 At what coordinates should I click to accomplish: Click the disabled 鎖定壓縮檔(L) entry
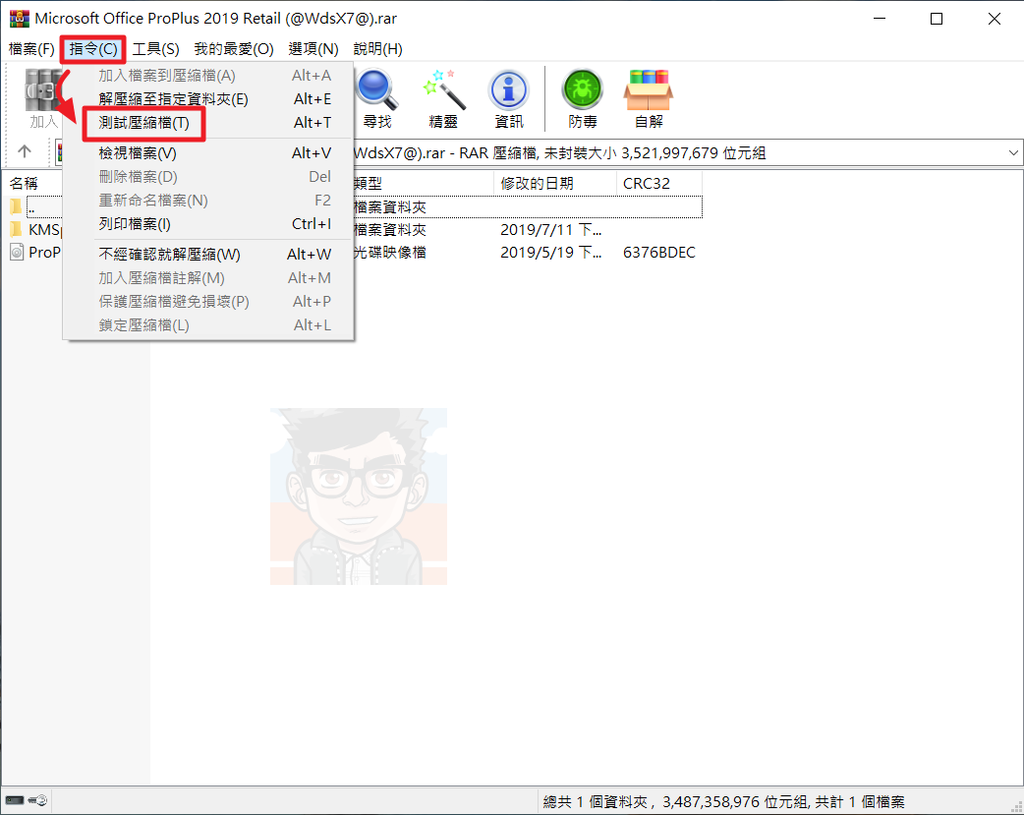tap(209, 325)
